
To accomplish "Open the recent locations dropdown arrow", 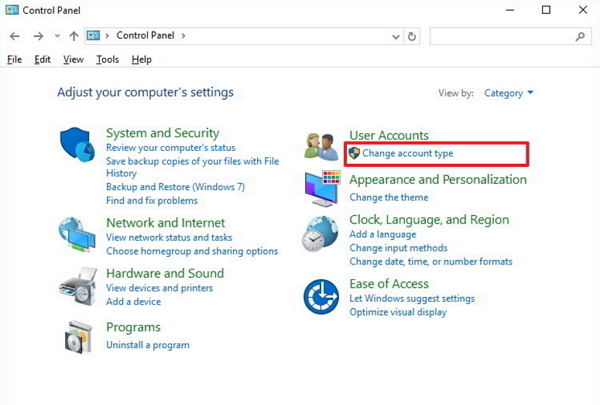I will click(57, 36).
